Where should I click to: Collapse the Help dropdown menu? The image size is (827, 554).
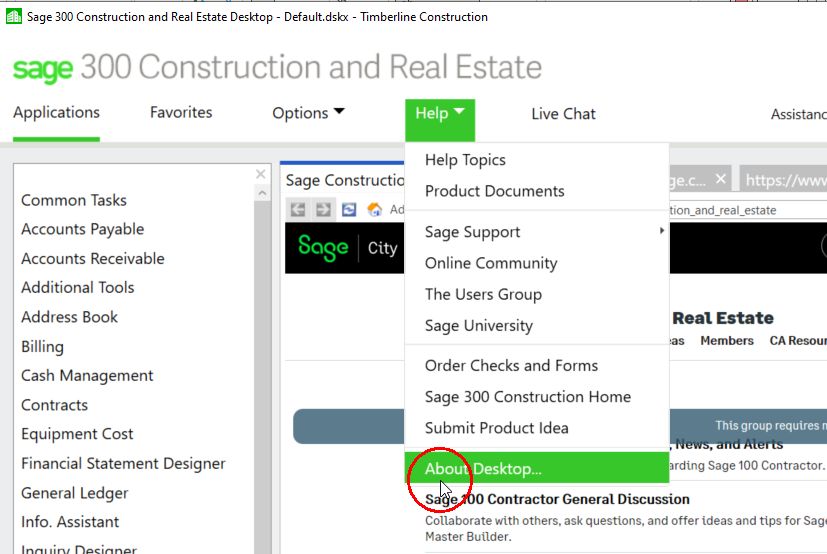click(440, 120)
